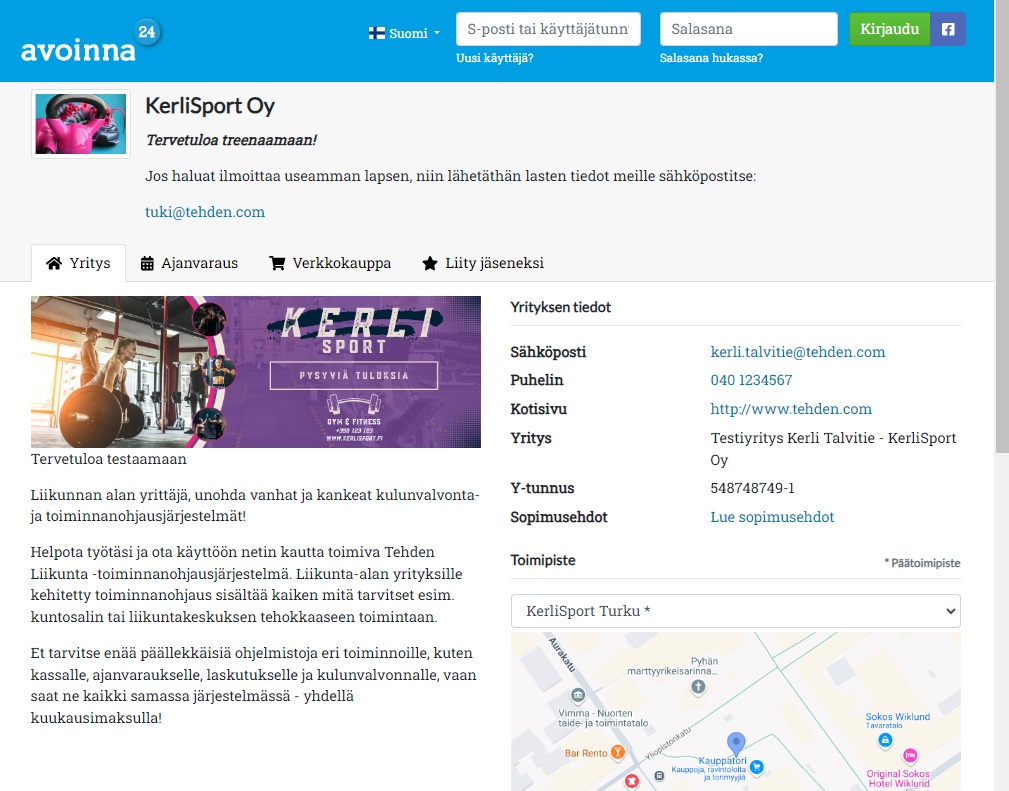Click the * Päätoimipiste note

[x=922, y=563]
